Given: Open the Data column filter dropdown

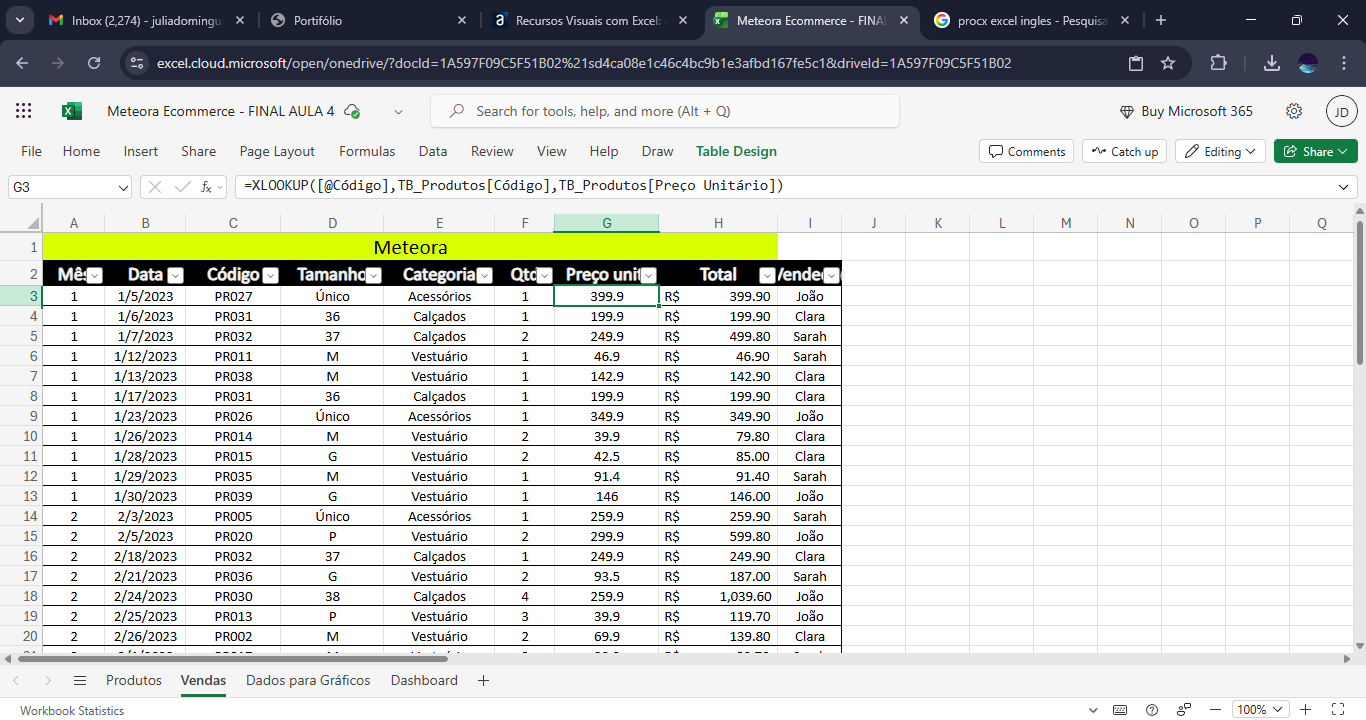Looking at the screenshot, I should (175, 275).
